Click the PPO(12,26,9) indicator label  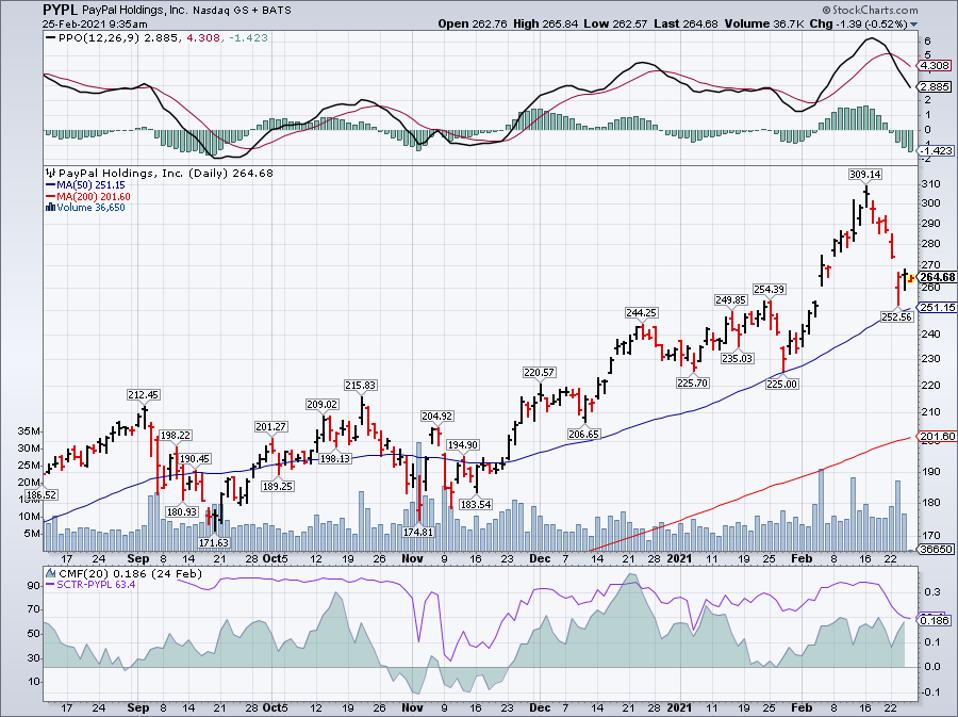pyautogui.click(x=100, y=38)
